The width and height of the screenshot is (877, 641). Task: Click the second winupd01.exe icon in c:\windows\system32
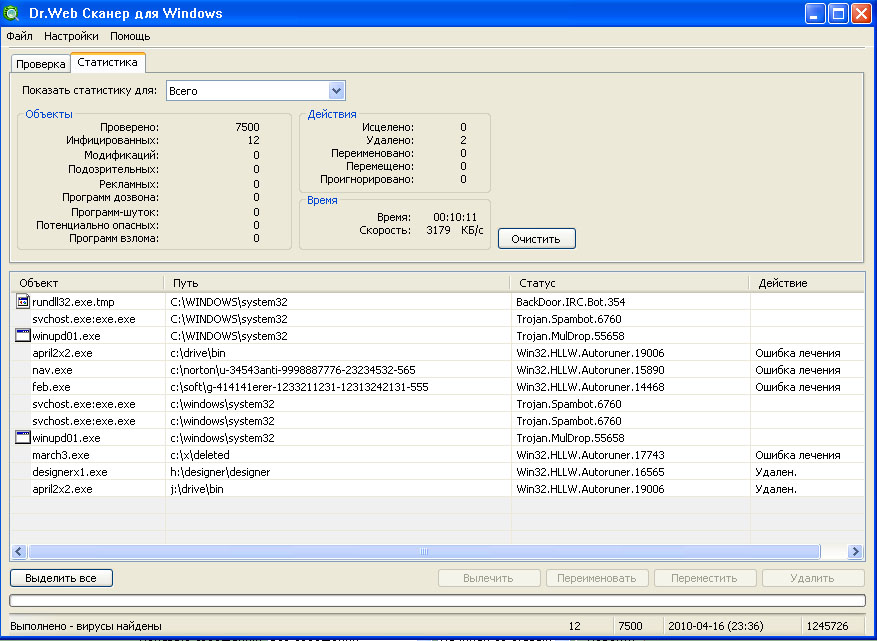(x=22, y=437)
